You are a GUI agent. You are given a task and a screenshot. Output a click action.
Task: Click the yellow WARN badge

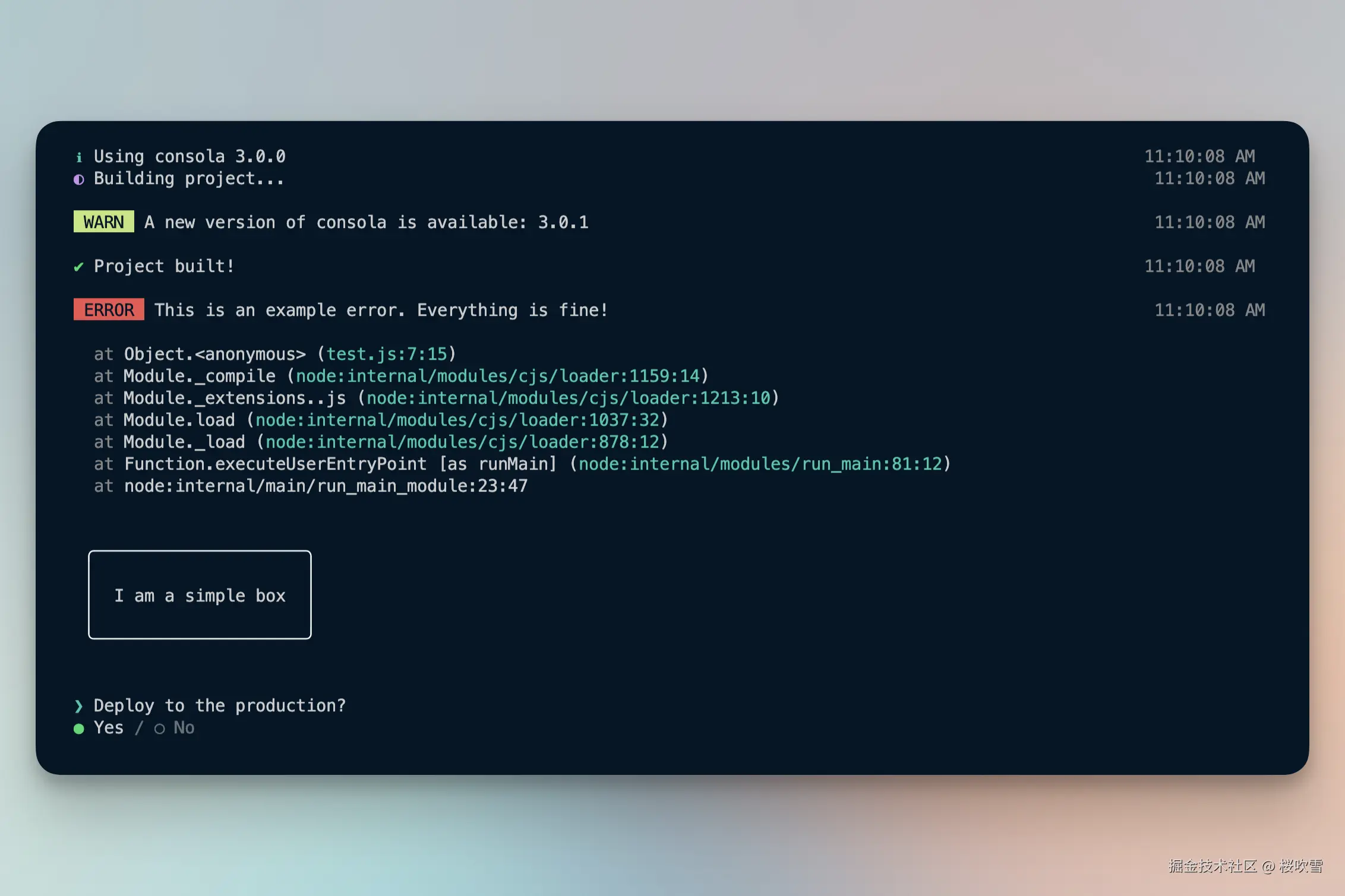[x=104, y=222]
